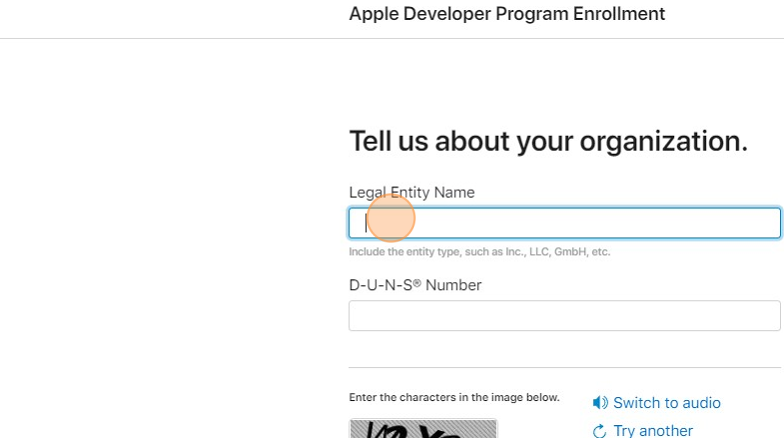Click the Legal Entity Name label

[412, 192]
